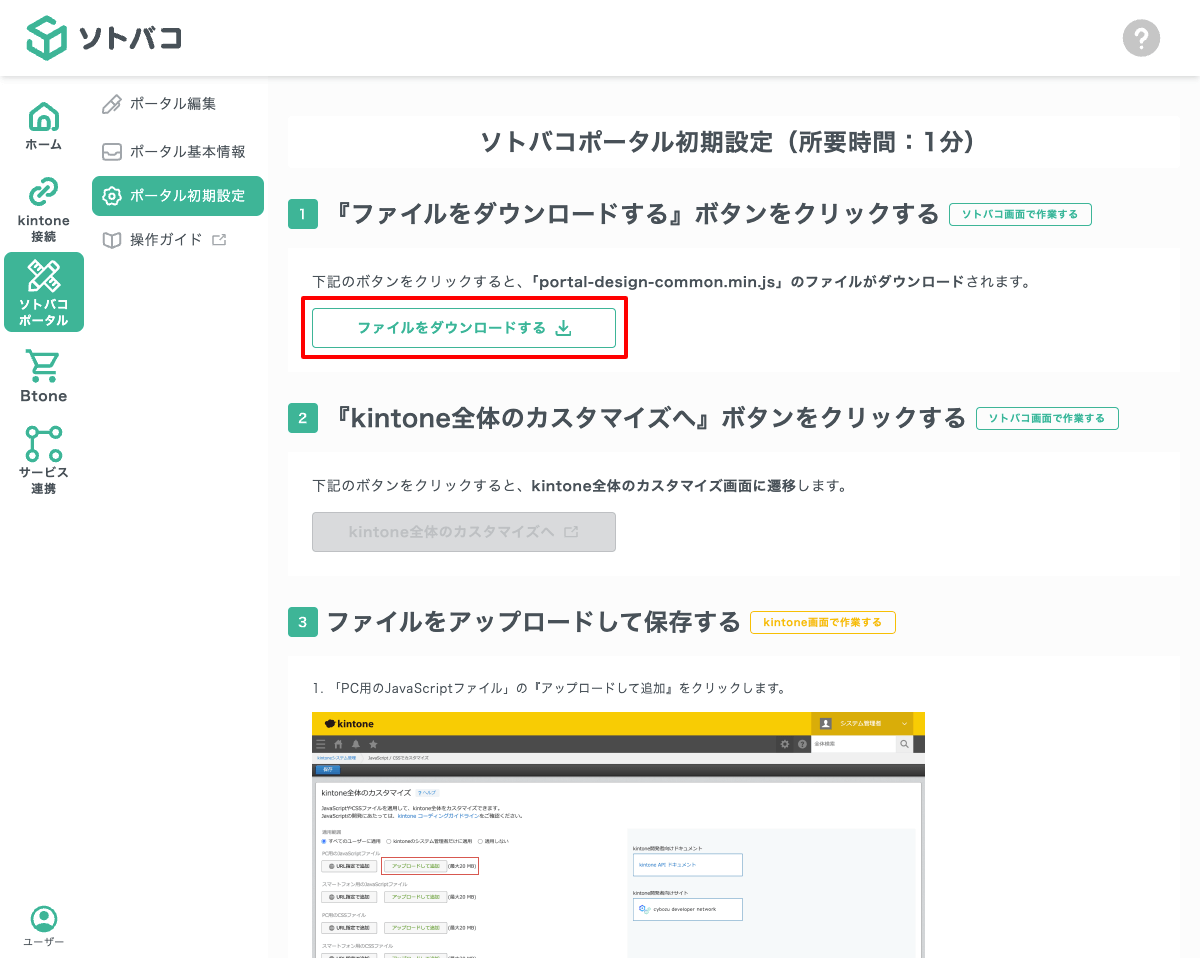
Task: Click the notification bell in the kintone screenshot
Action: click(356, 744)
